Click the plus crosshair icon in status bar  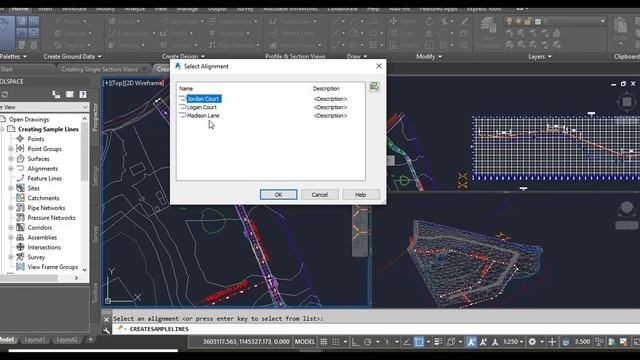[552, 342]
